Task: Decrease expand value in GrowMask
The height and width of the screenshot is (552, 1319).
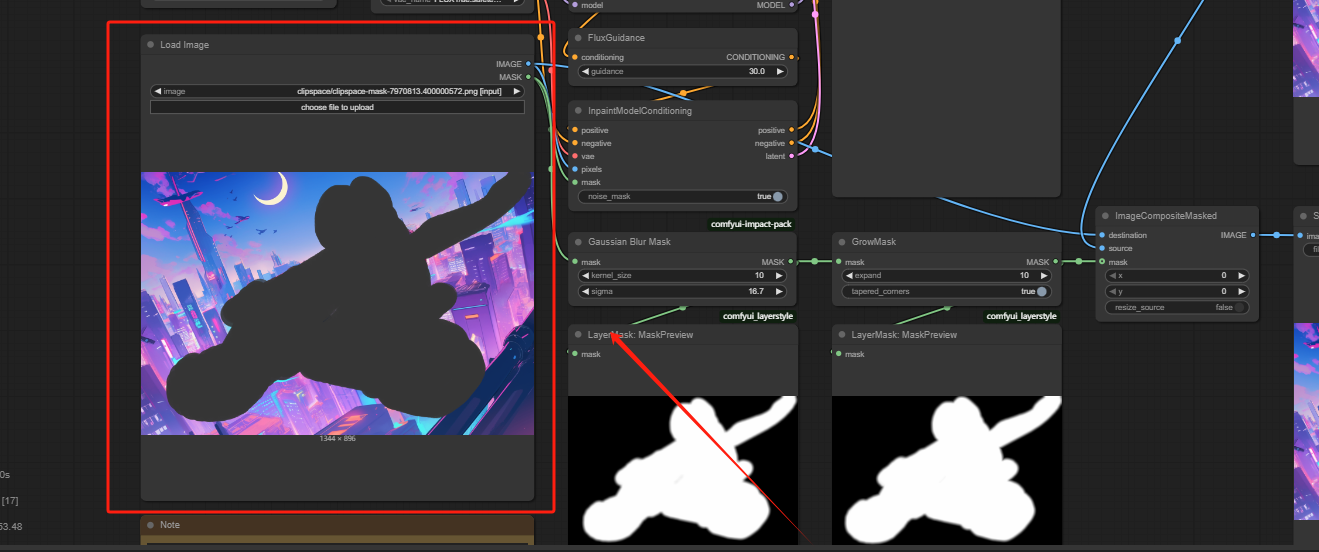Action: pos(849,275)
